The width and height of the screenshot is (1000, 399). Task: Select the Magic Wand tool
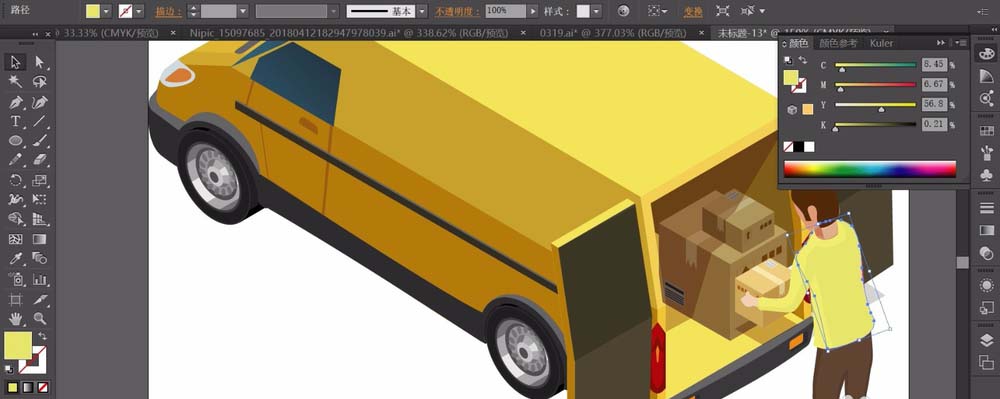click(15, 82)
